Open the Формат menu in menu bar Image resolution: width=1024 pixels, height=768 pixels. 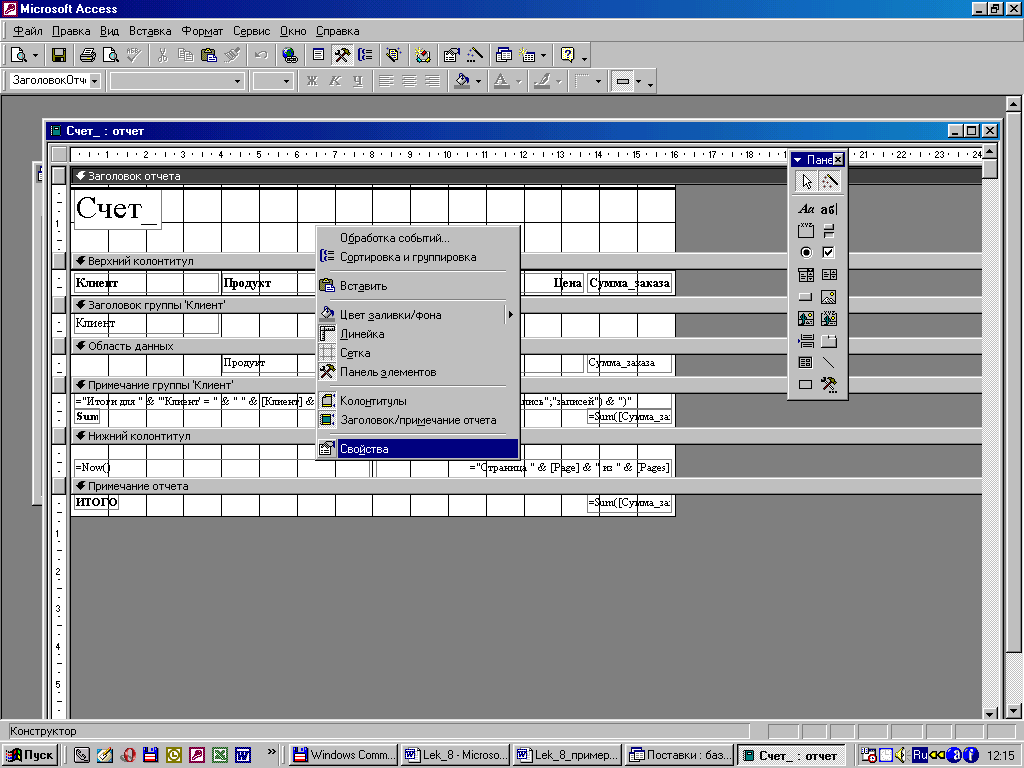click(x=202, y=31)
